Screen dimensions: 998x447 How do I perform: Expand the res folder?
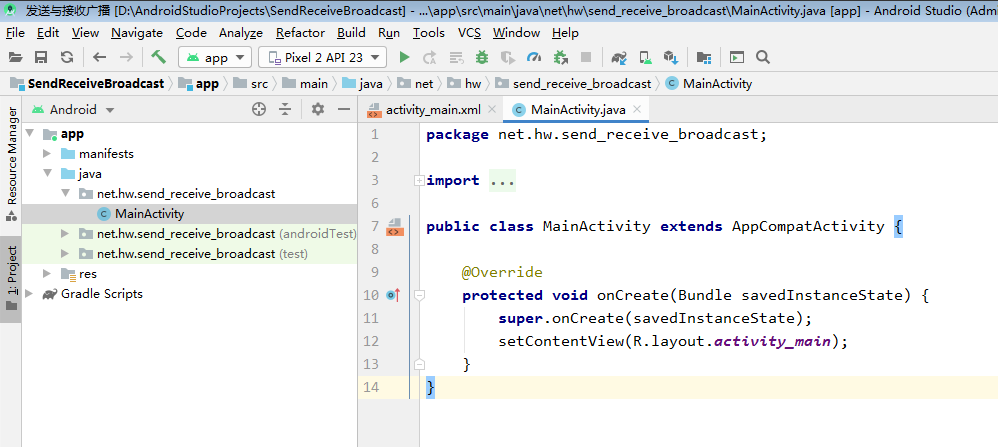click(x=47, y=274)
